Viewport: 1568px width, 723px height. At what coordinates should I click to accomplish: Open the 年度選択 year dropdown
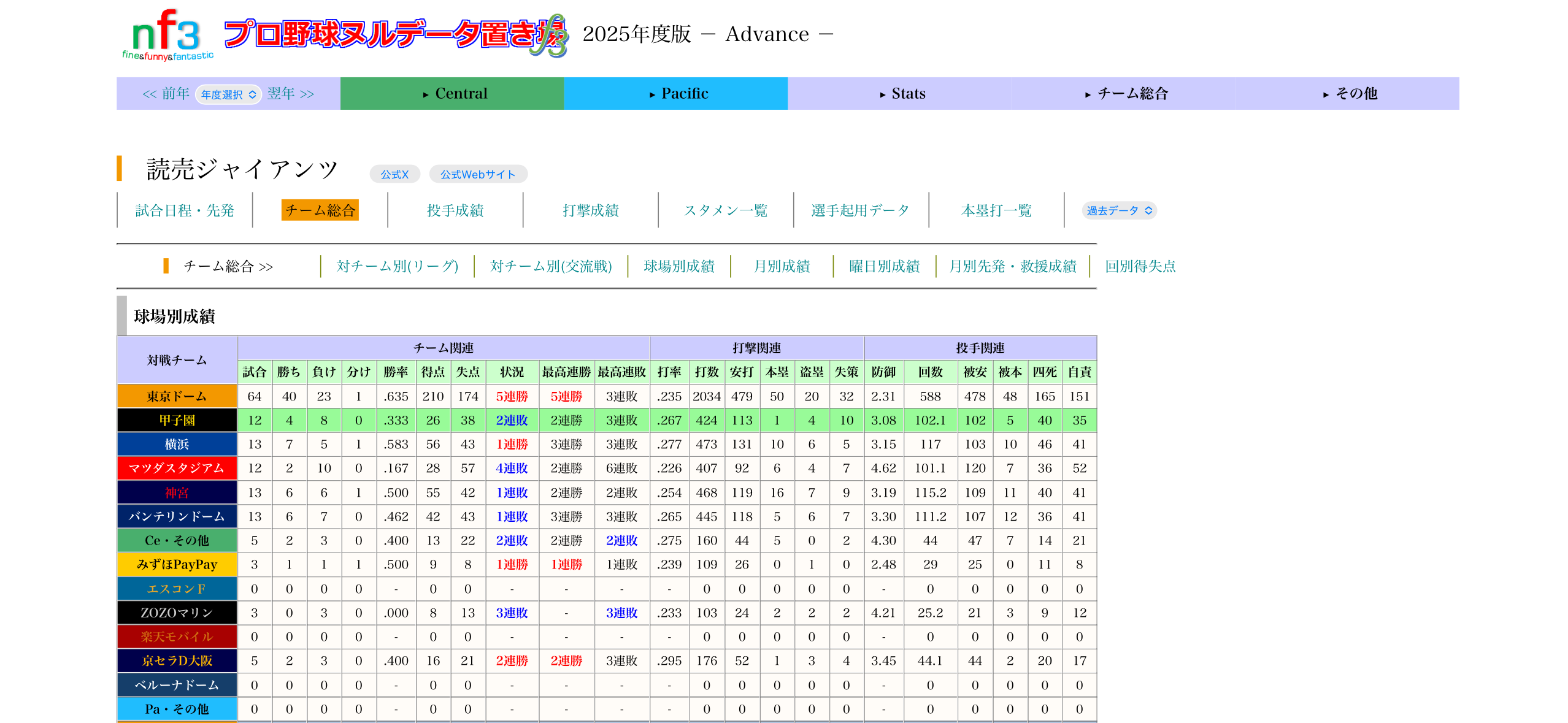(228, 94)
